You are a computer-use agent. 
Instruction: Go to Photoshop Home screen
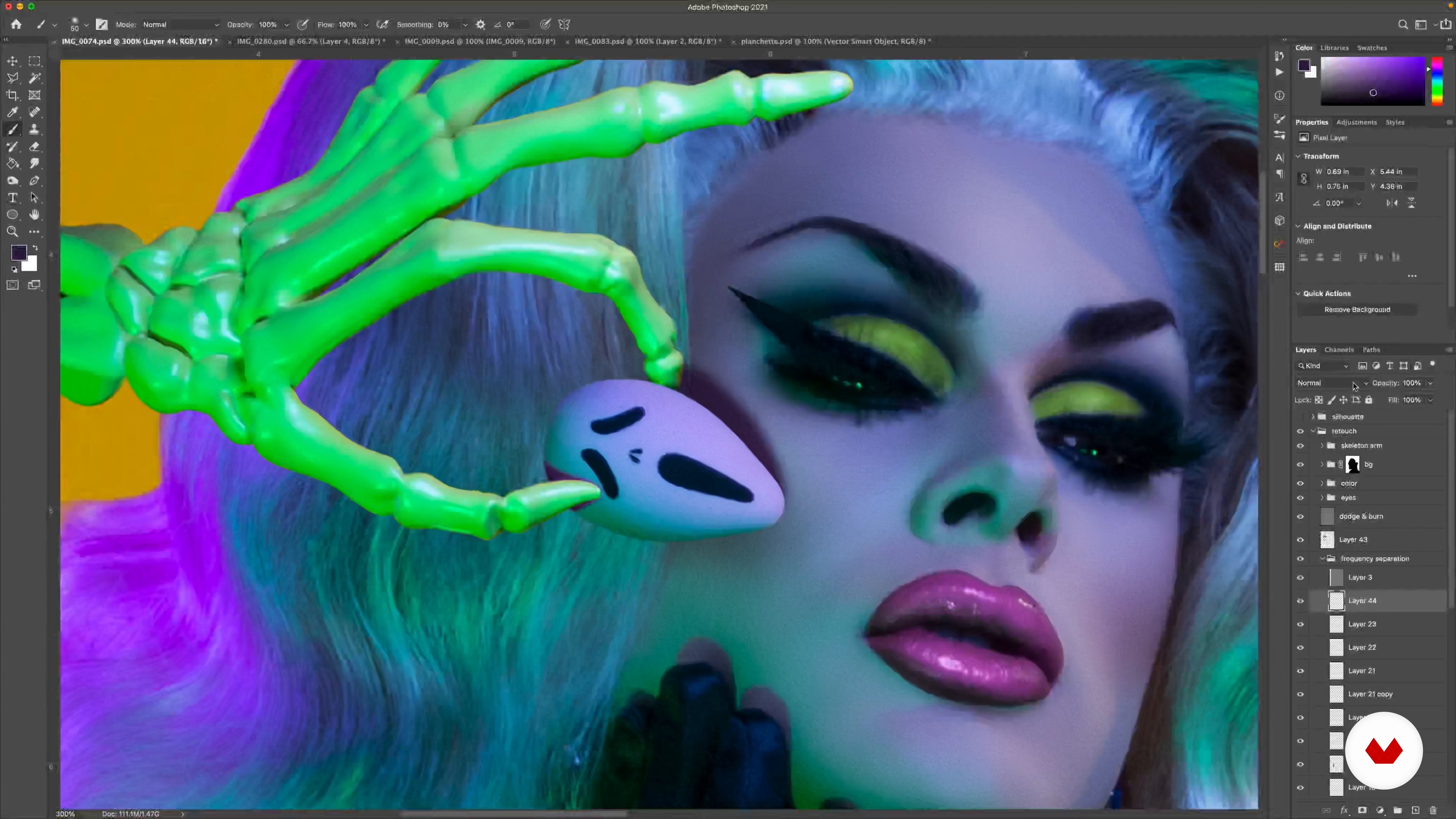[16, 24]
